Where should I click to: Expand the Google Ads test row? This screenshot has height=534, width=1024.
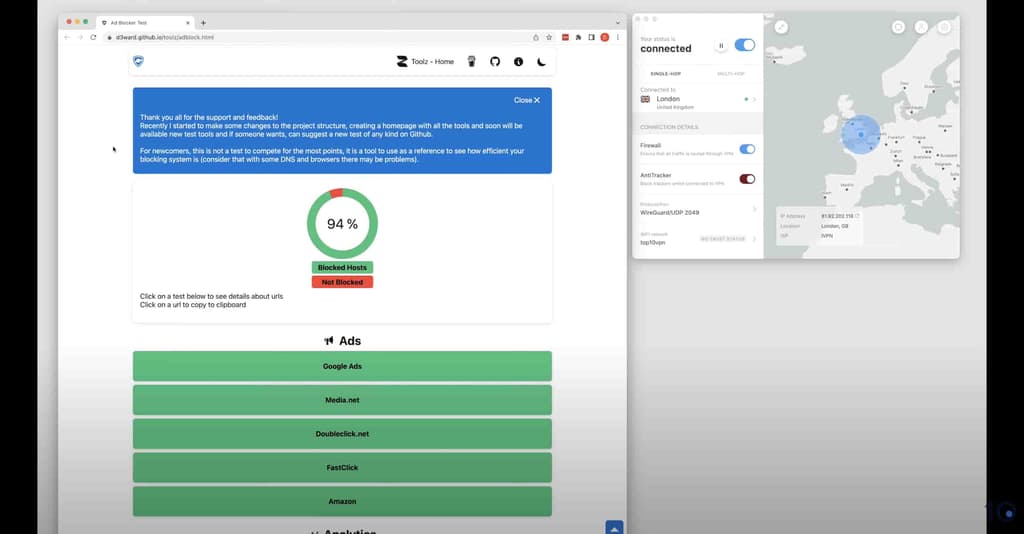point(342,366)
